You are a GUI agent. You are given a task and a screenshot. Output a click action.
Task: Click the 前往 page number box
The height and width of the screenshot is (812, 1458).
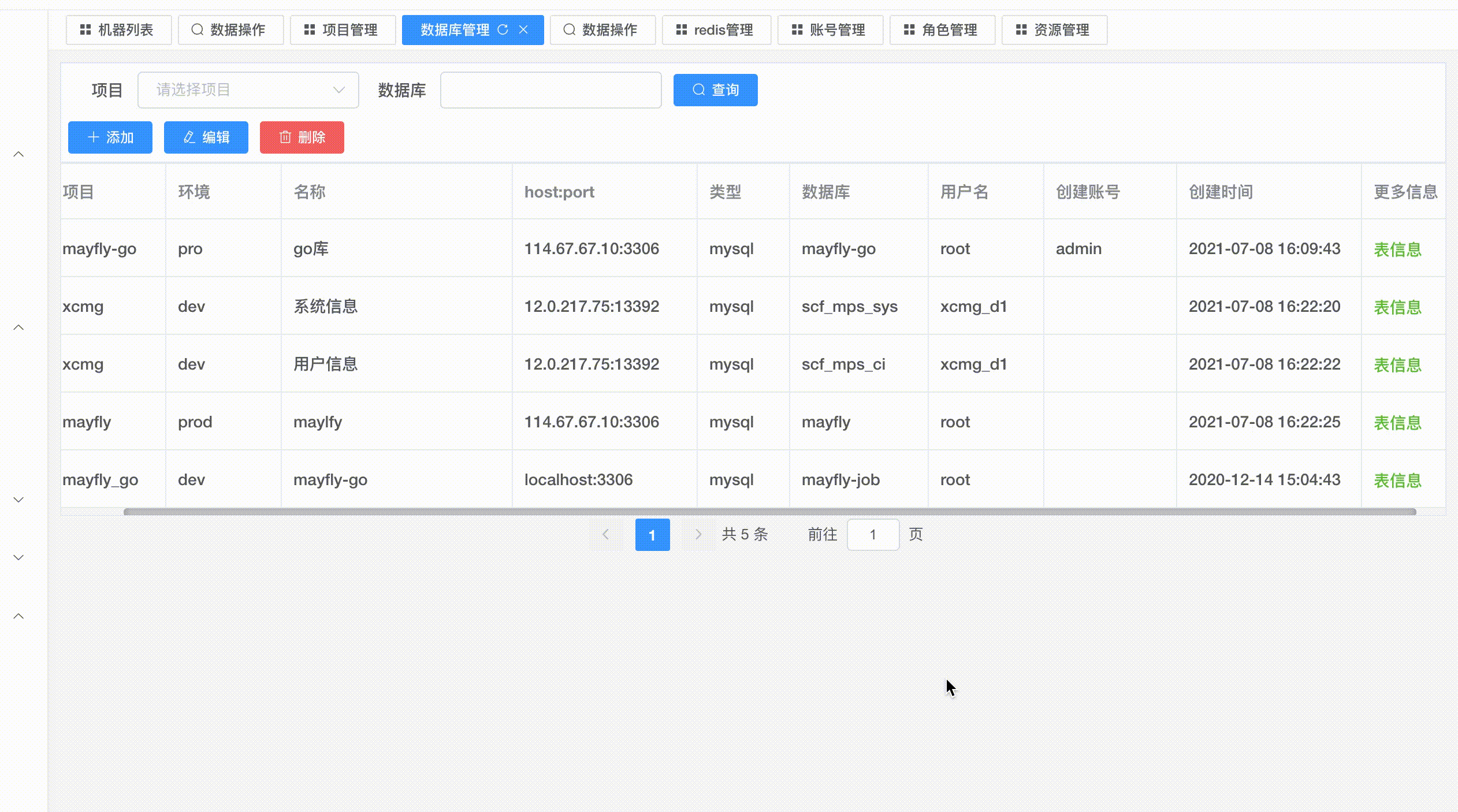coord(873,534)
